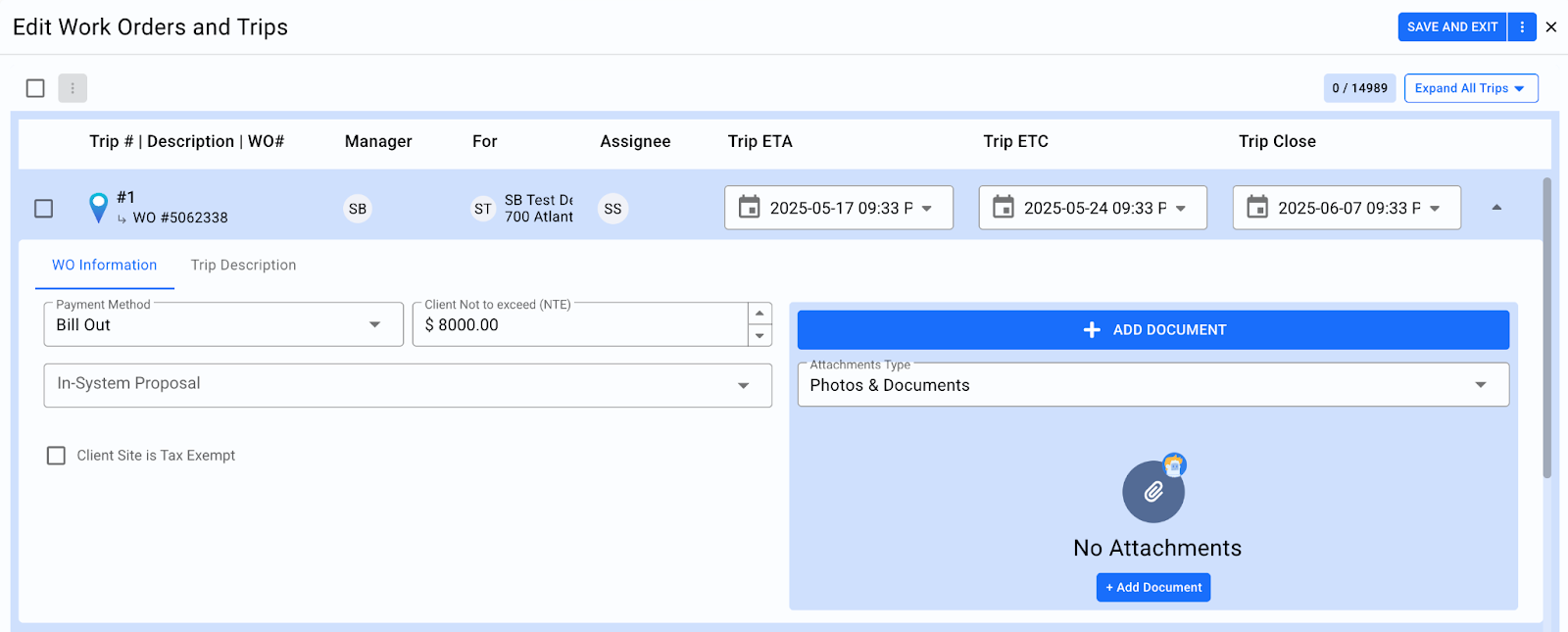The image size is (1568, 632).
Task: Increase the NTE amount with up arrow
Action: click(x=759, y=314)
